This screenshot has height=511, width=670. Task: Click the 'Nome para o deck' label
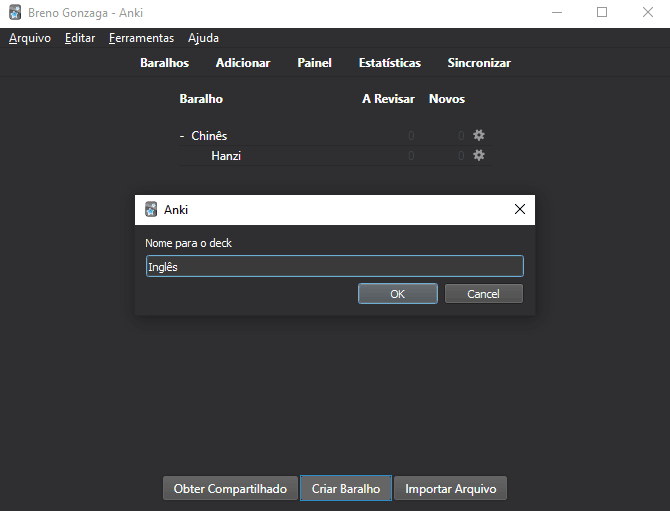[x=188, y=243]
